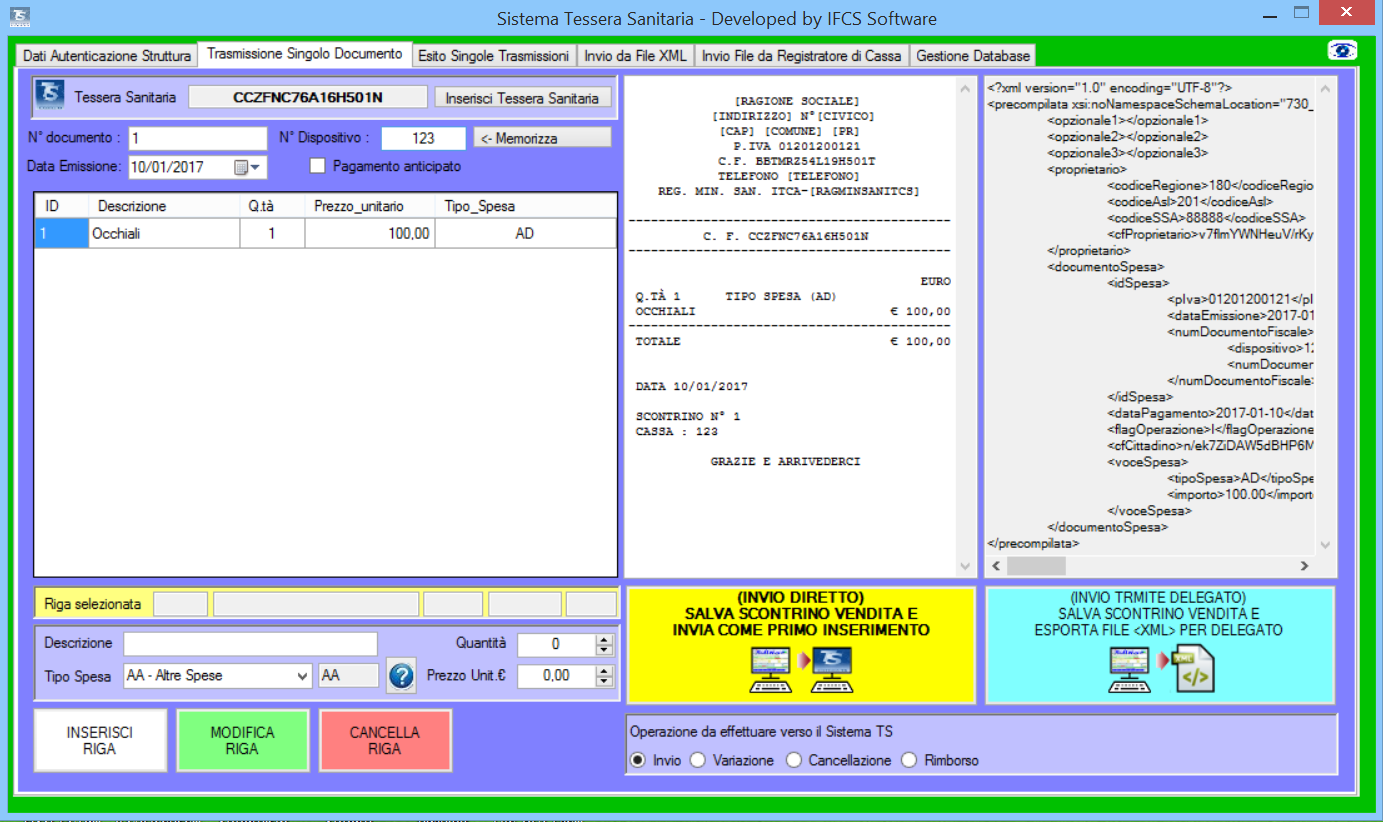This screenshot has width=1383, height=822.
Task: Click the receipt preview scroll down arrow
Action: point(966,566)
